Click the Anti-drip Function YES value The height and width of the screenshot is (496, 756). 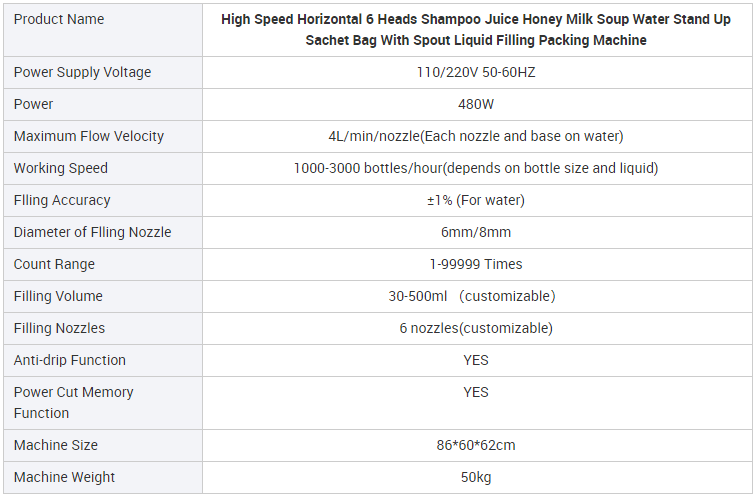click(476, 360)
